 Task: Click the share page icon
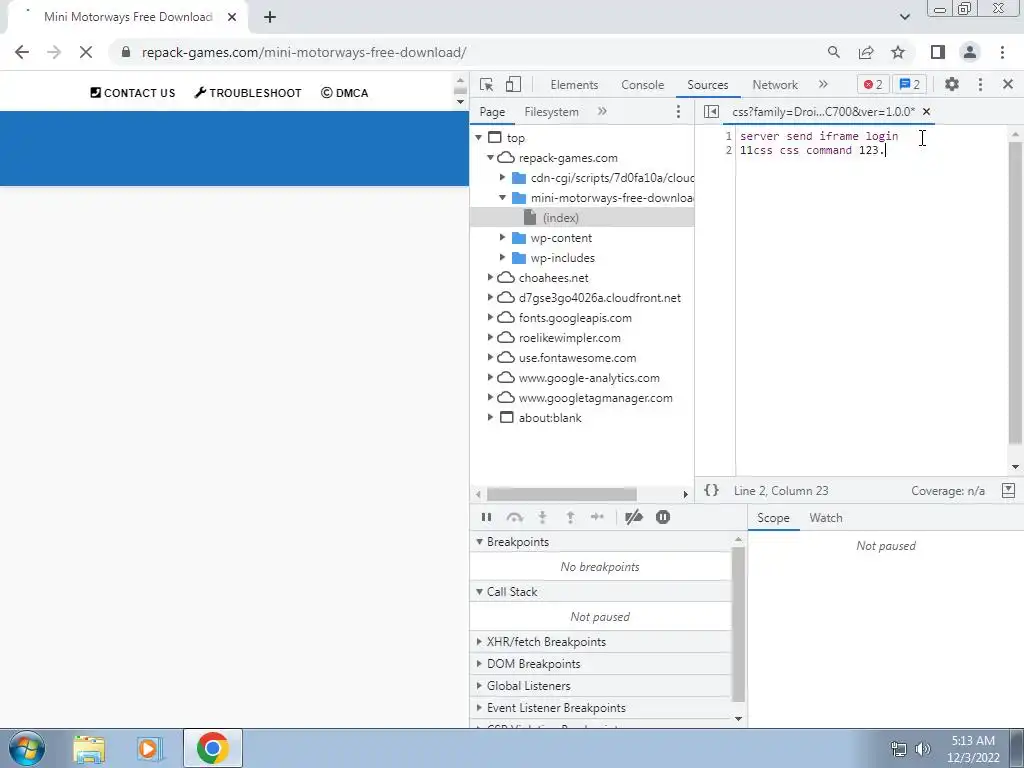coord(866,52)
